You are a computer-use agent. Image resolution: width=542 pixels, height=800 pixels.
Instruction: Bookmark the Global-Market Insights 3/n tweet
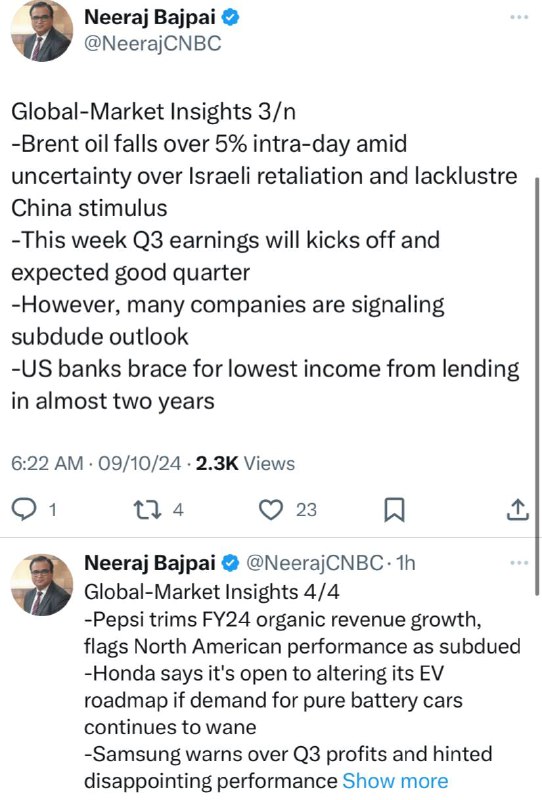(394, 510)
